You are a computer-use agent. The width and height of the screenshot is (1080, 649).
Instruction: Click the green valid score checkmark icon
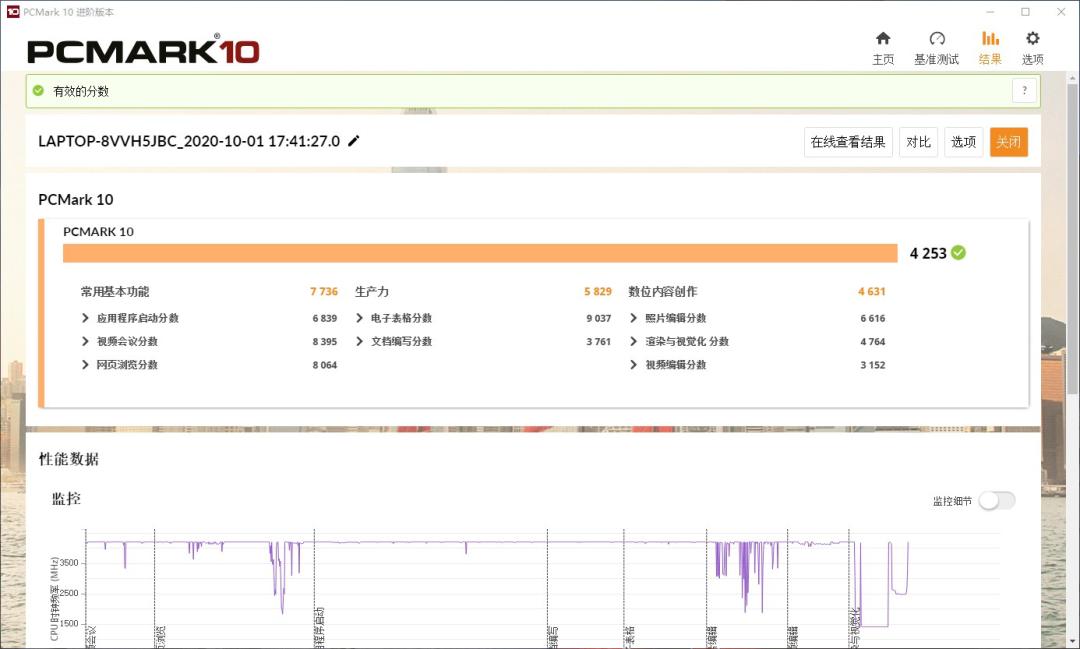[39, 90]
